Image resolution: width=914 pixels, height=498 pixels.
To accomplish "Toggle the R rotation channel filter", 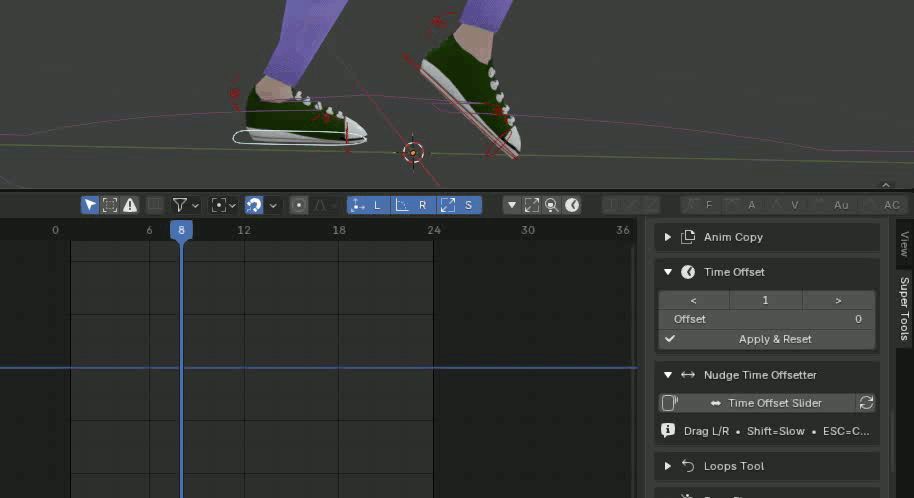I will pos(413,205).
